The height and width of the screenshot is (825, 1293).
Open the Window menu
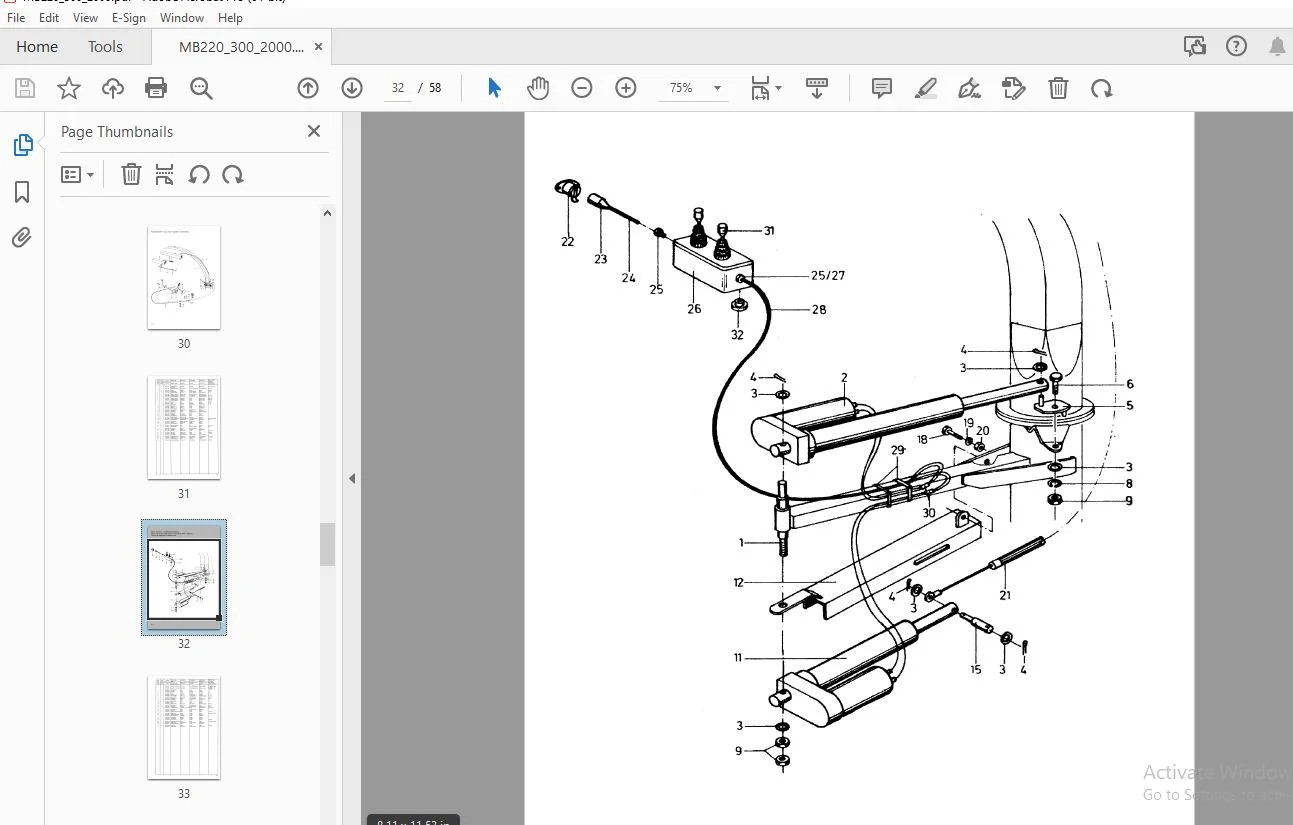[x=182, y=18]
